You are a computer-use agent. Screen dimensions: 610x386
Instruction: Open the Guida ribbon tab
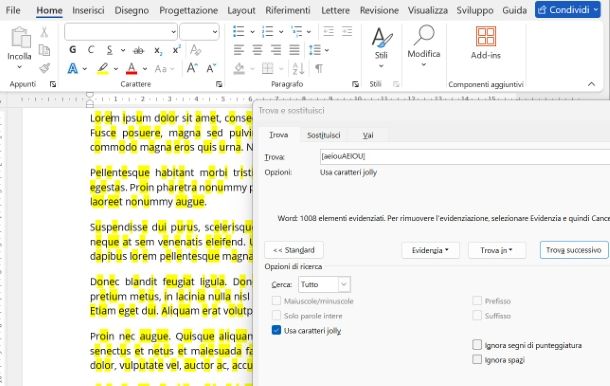tap(514, 10)
